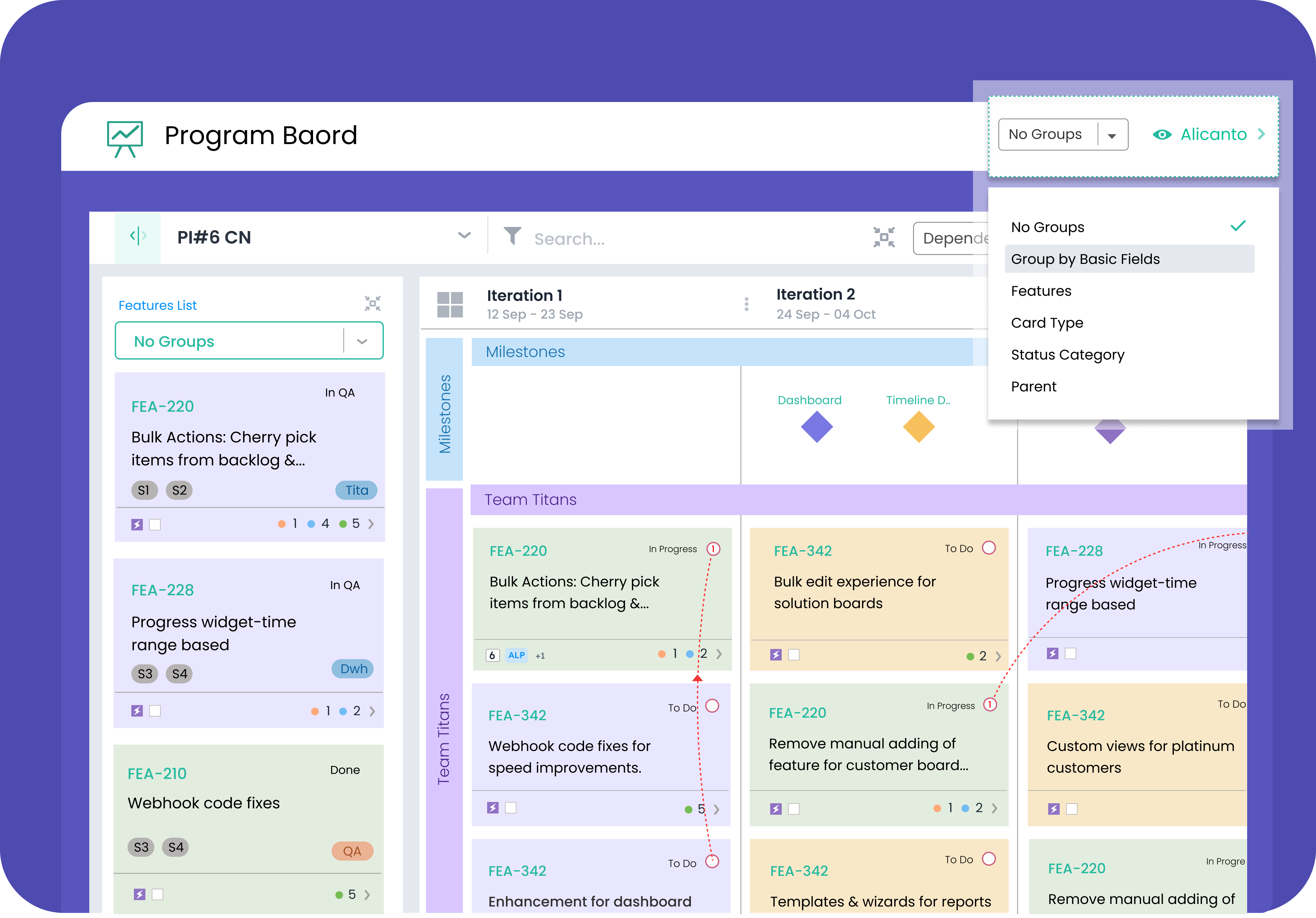Click the grid view icon beside Iteration 1

[x=450, y=304]
